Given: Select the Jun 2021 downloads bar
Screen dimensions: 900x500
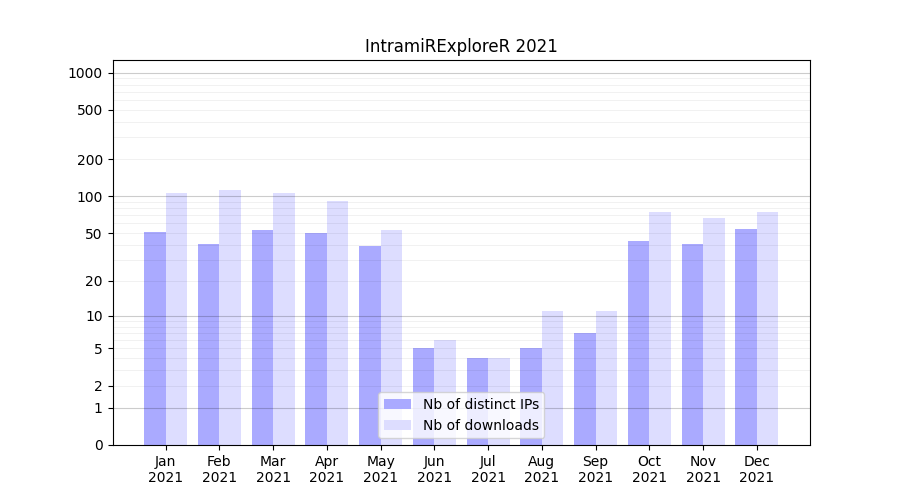Looking at the screenshot, I should [x=445, y=370].
